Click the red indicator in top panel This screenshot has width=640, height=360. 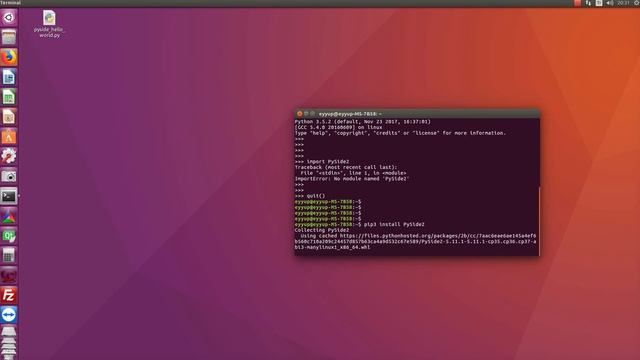[577, 3]
